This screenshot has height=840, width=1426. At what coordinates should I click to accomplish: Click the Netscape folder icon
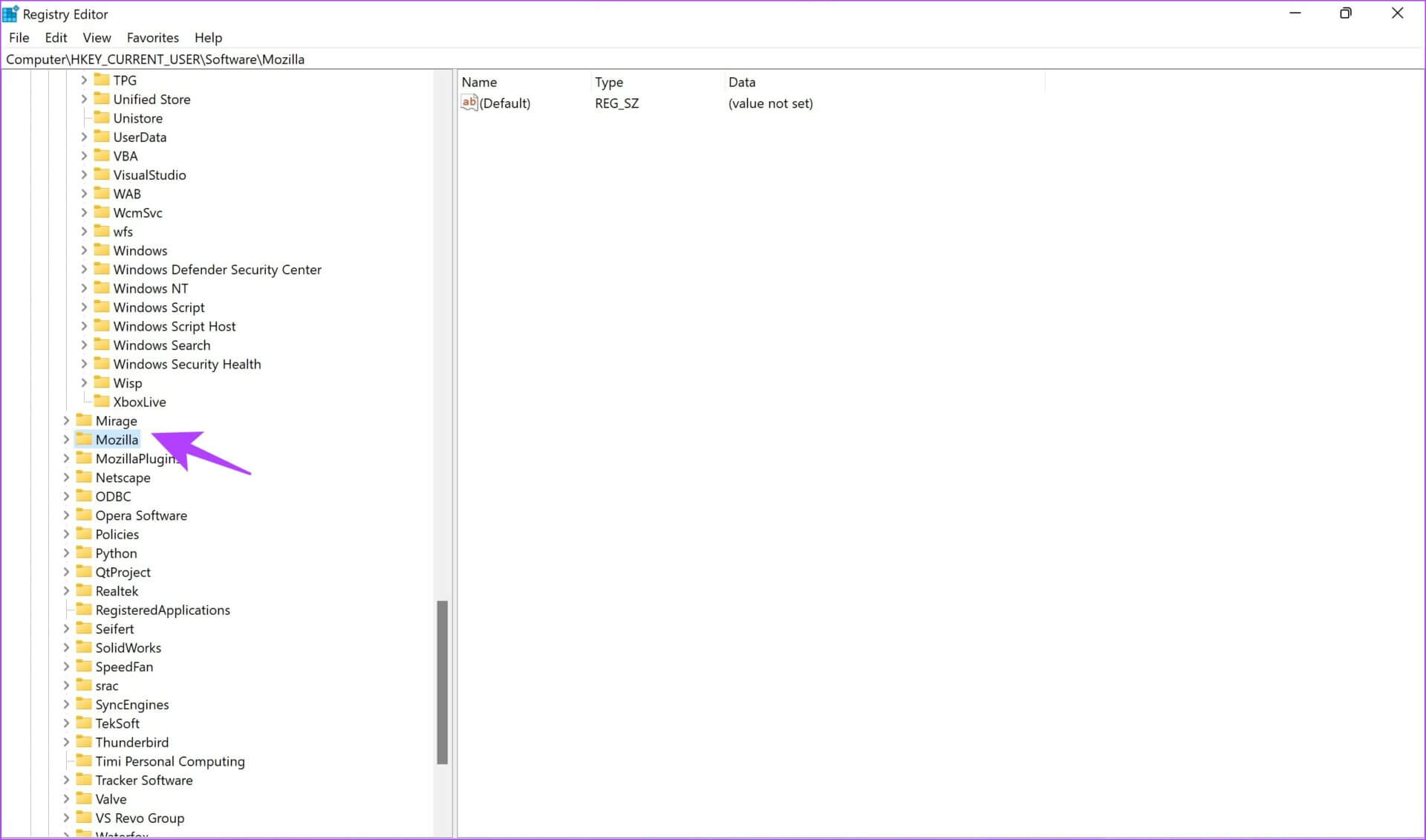84,477
